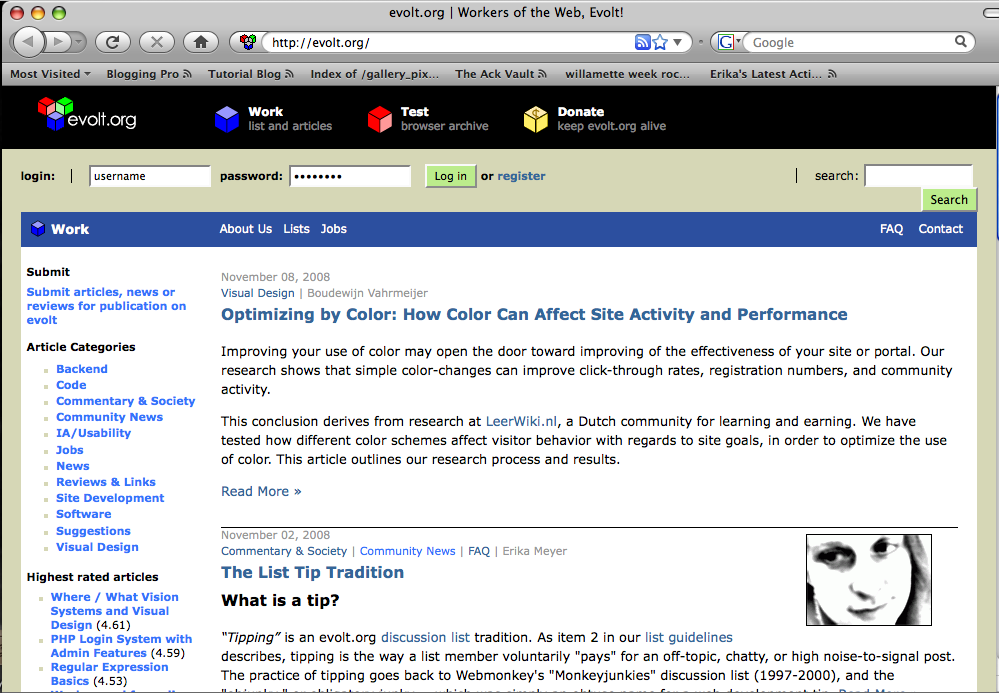This screenshot has width=999, height=693.
Task: Open the Lists menu in the blue navigation bar
Action: click(296, 229)
